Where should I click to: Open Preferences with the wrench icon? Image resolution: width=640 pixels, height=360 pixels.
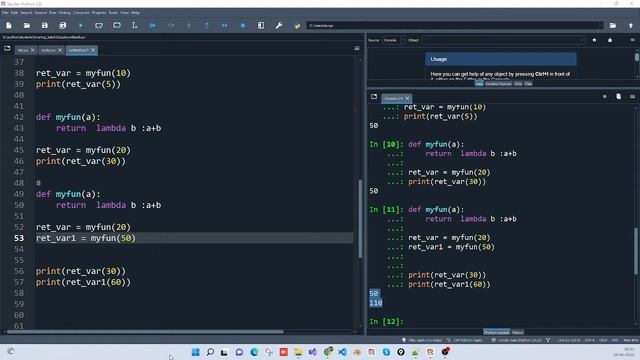pos(279,25)
